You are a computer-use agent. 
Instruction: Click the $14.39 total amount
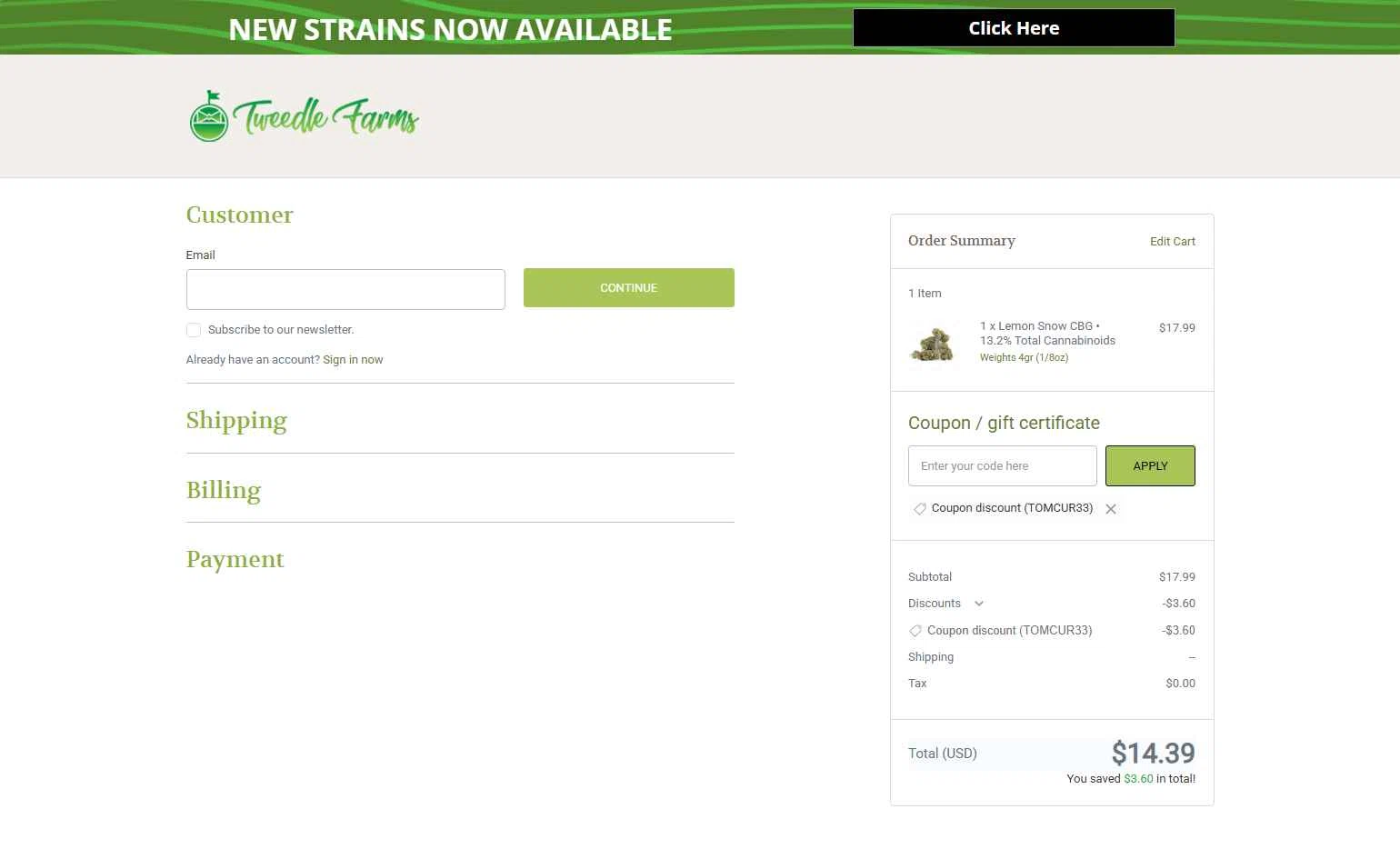coord(1154,753)
